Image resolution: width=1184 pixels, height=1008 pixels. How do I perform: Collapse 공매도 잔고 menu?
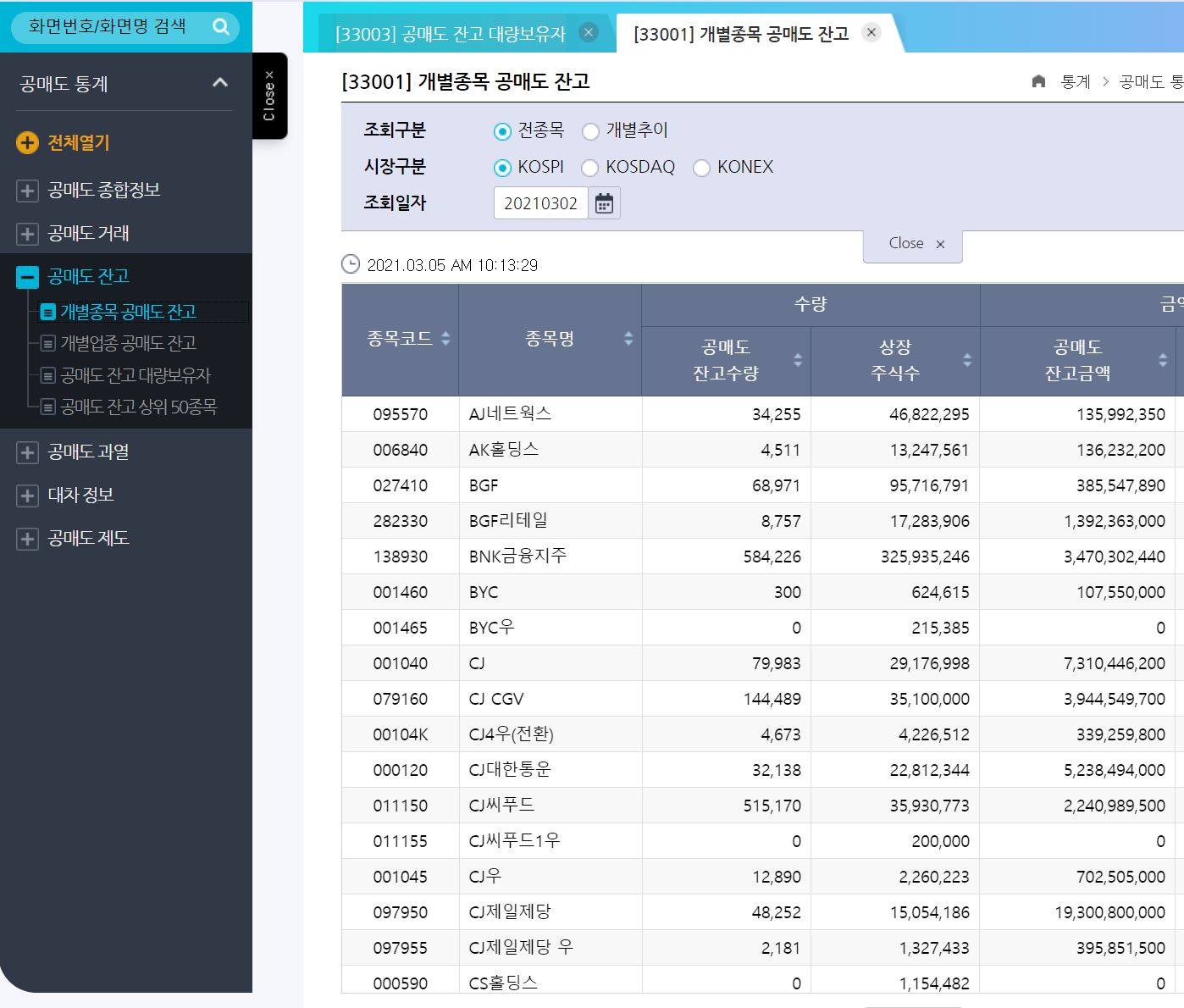pyautogui.click(x=27, y=277)
